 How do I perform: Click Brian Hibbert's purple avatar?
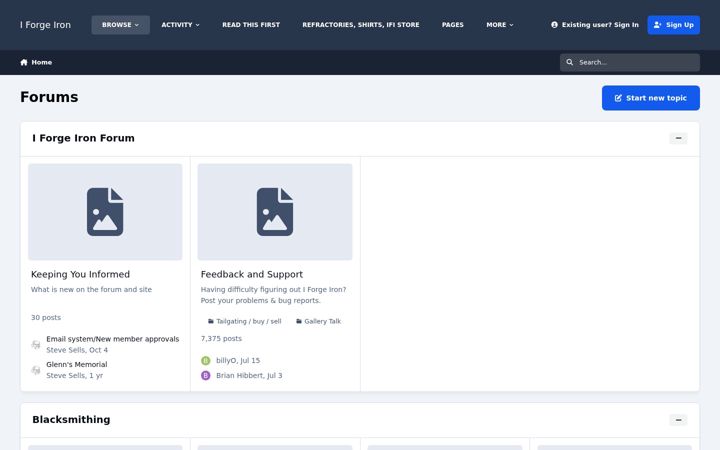coord(206,376)
